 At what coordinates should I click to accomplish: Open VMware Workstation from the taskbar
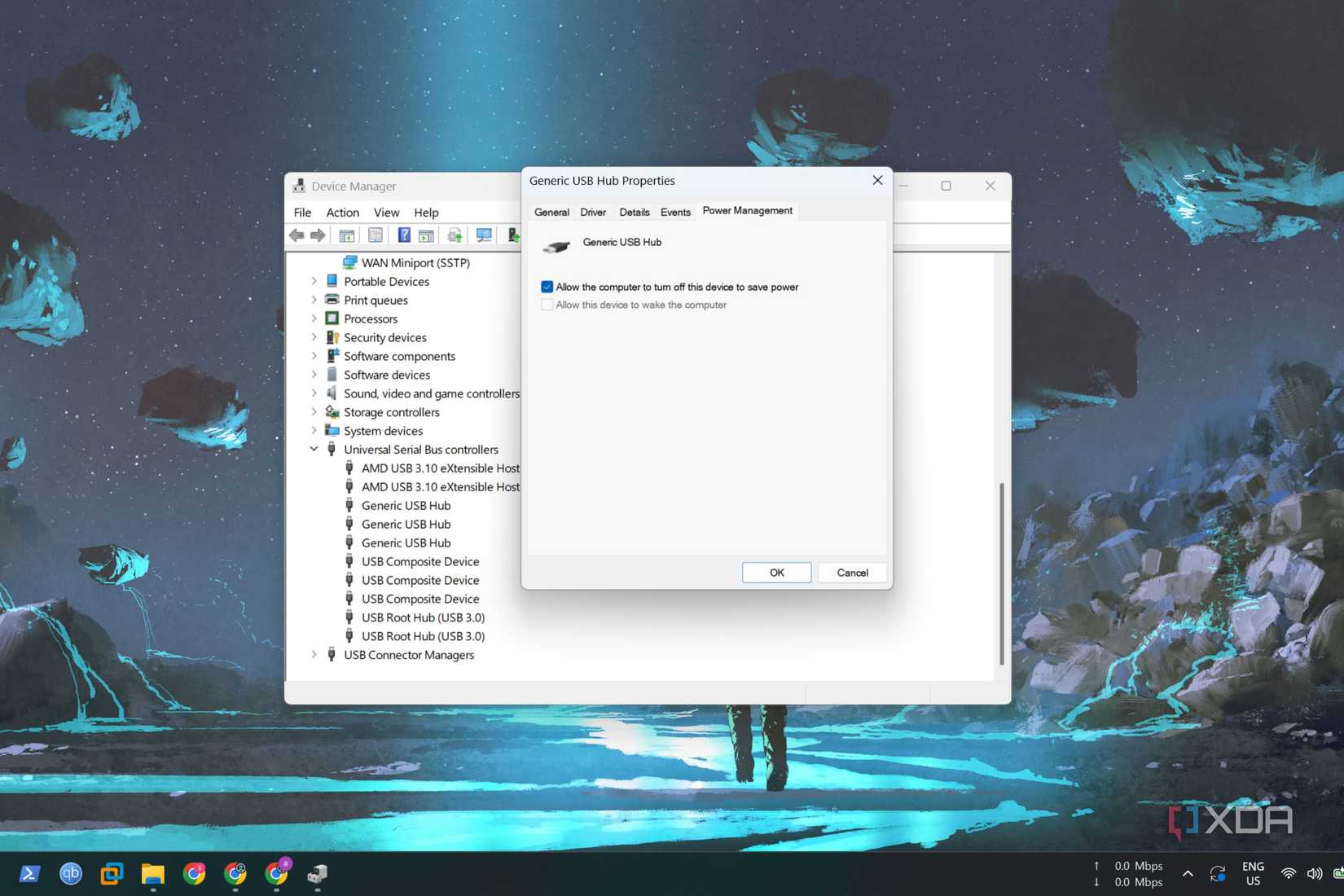tap(112, 874)
